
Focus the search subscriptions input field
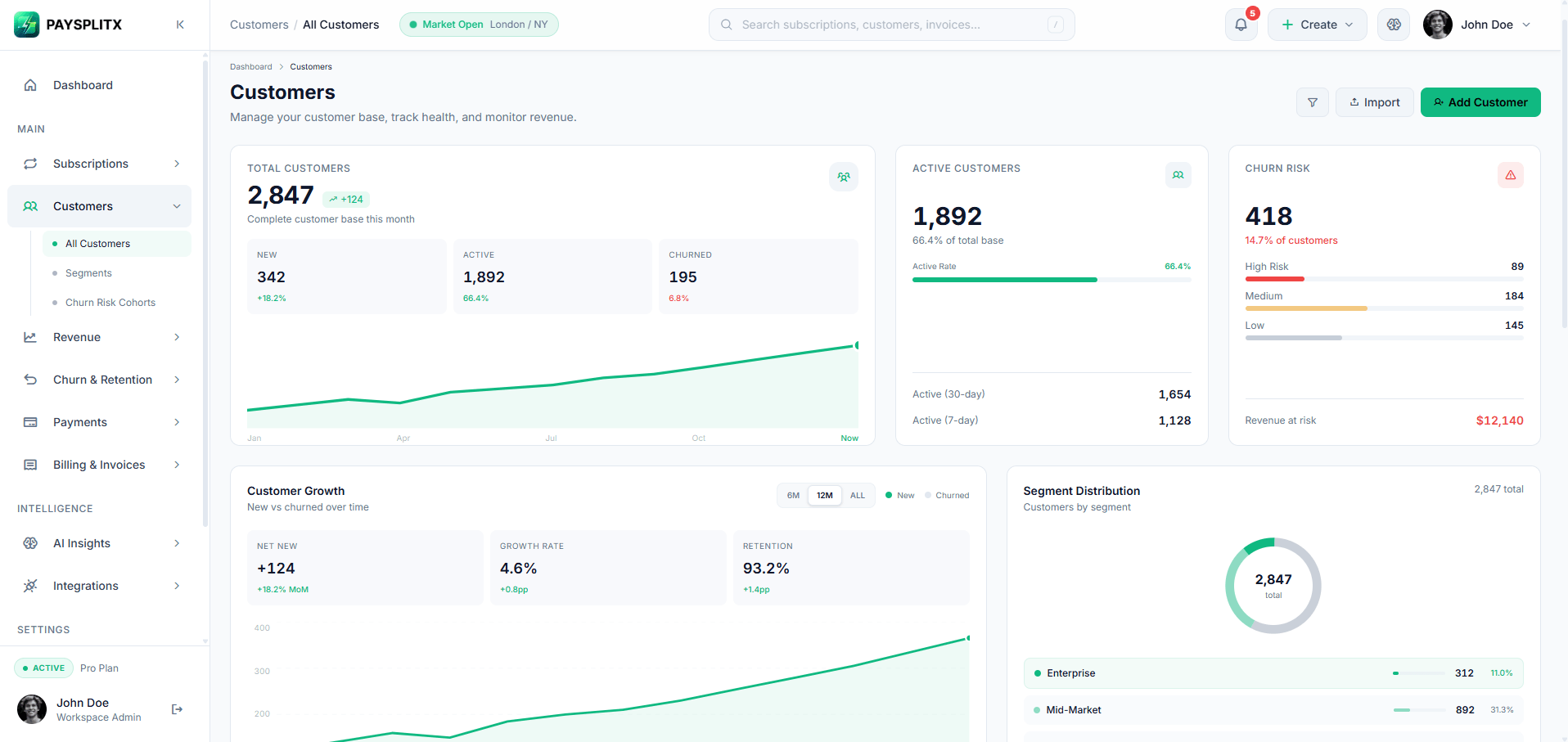(x=892, y=25)
